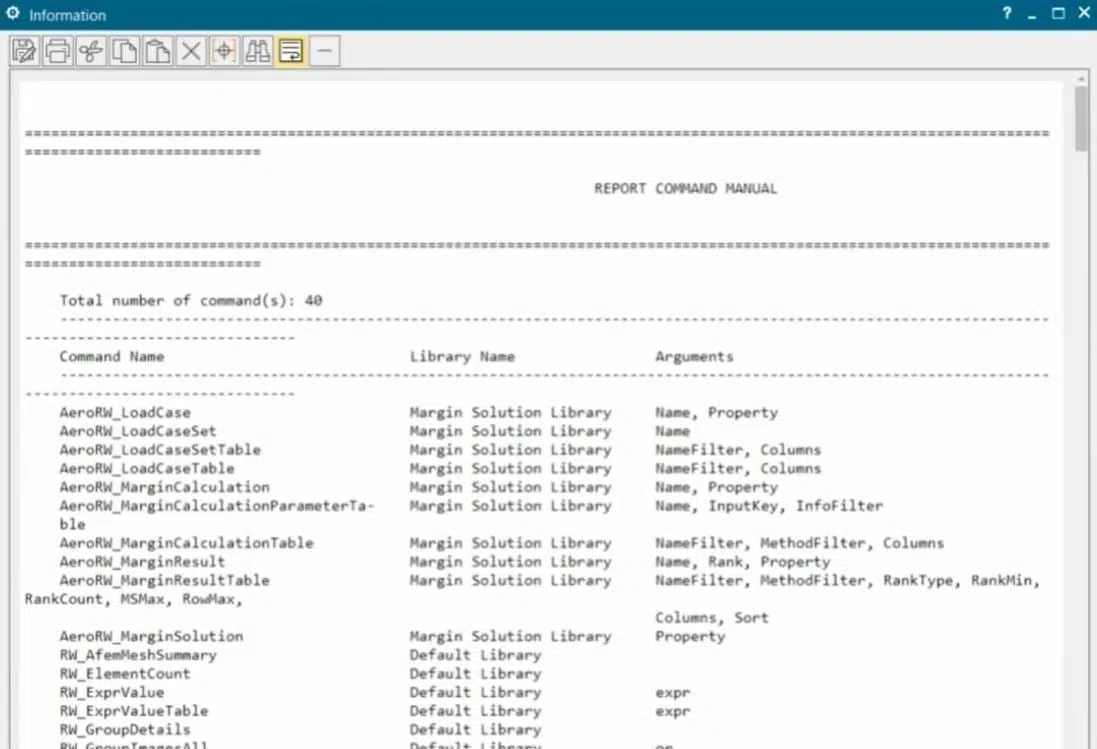Click the dash icon at toolbar end
Viewport: 1097px width, 749px height.
coord(325,51)
